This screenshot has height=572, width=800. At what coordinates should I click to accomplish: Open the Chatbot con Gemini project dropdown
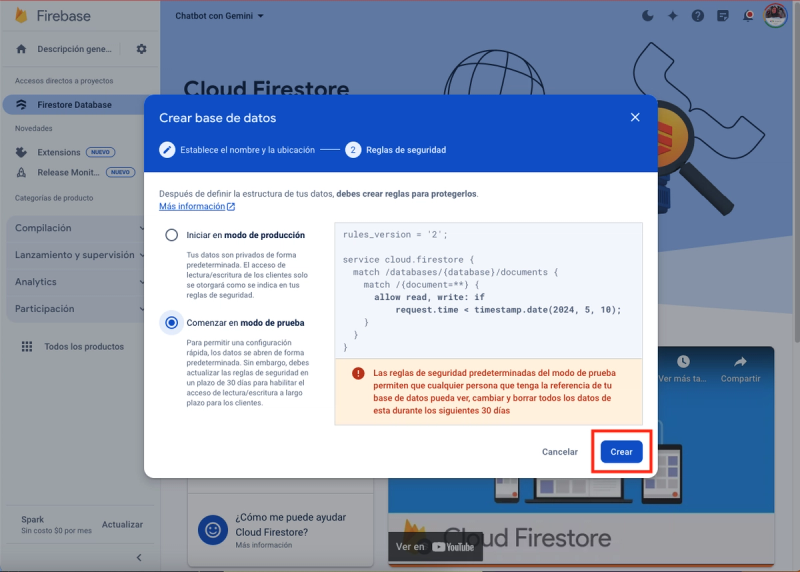tap(219, 16)
